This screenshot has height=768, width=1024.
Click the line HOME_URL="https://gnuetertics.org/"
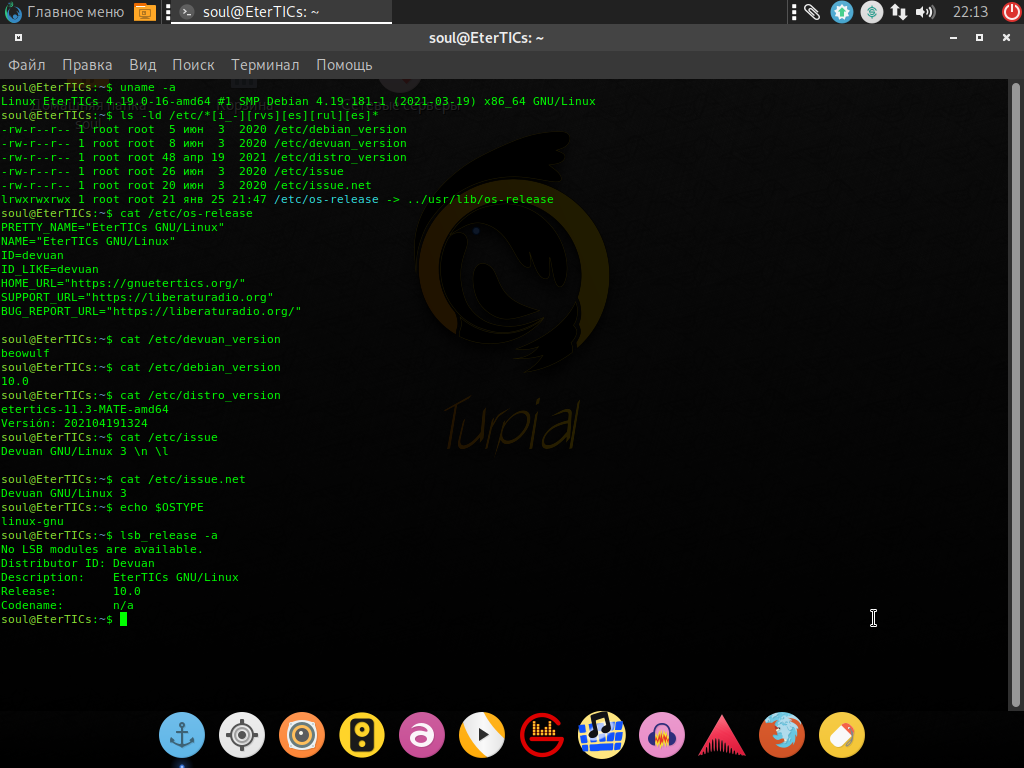[123, 283]
